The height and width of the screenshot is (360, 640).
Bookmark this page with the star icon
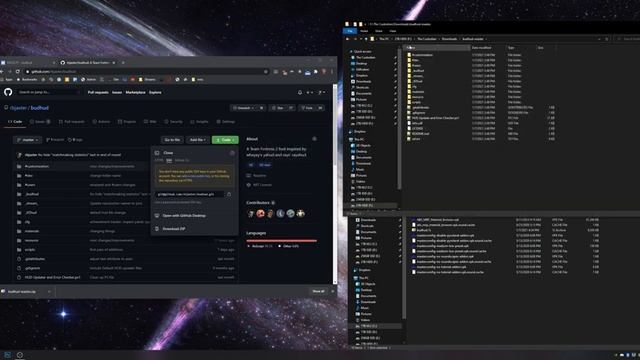(266, 71)
